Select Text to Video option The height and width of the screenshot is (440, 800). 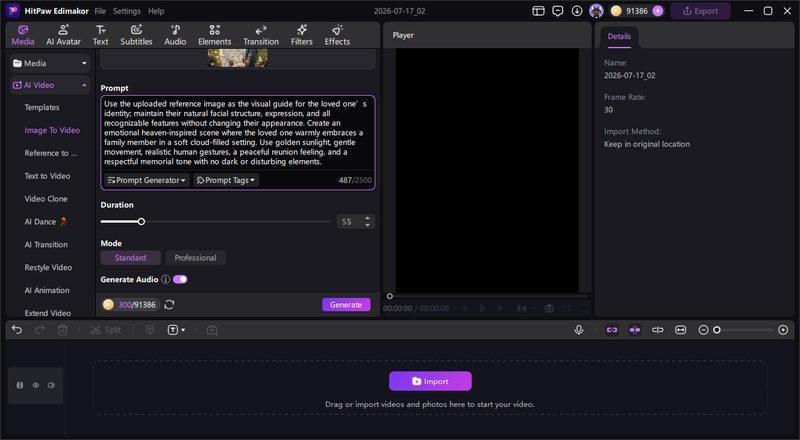click(47, 176)
